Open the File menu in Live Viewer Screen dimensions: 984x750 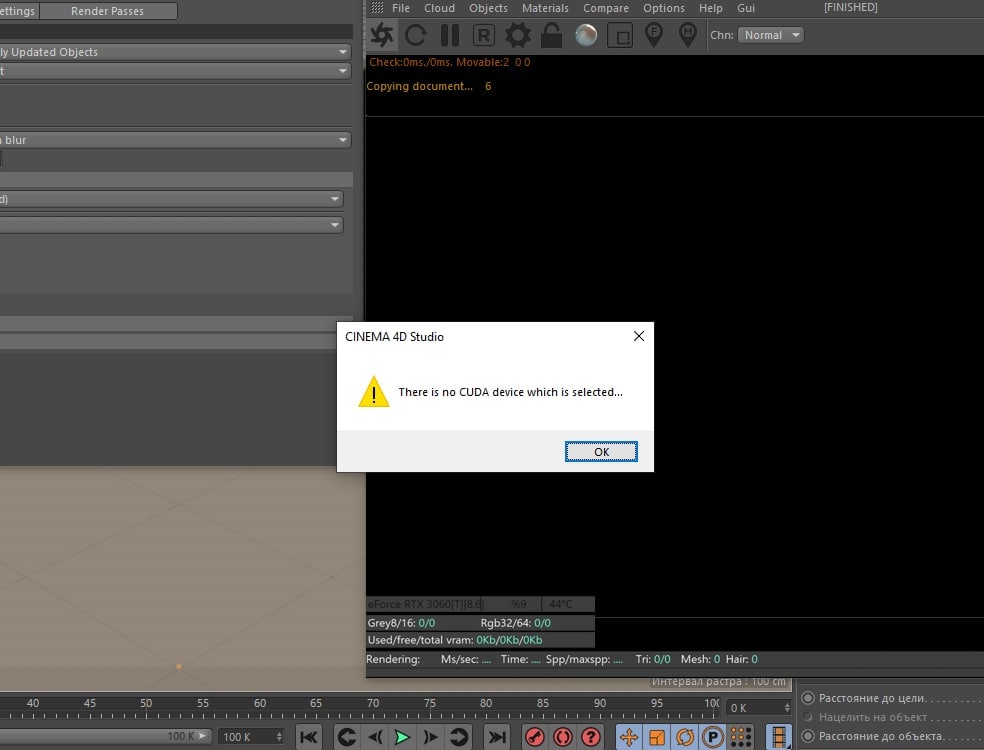pos(400,8)
